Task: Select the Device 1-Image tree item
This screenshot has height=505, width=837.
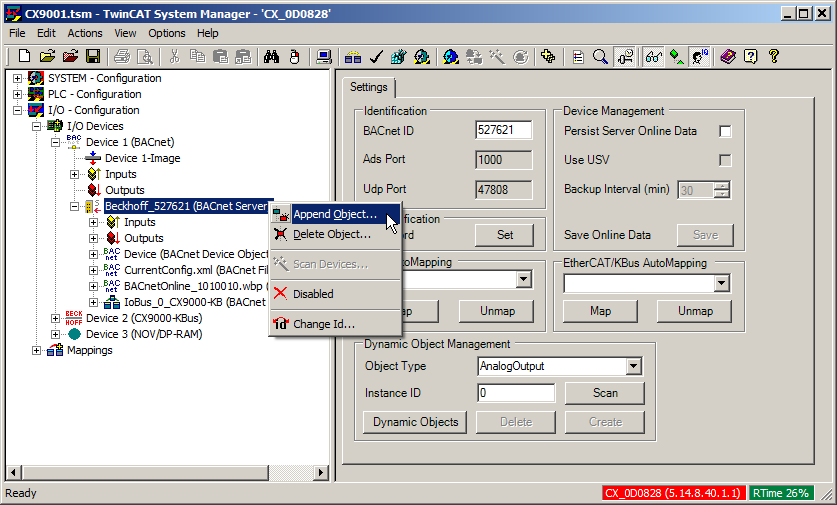Action: [143, 159]
